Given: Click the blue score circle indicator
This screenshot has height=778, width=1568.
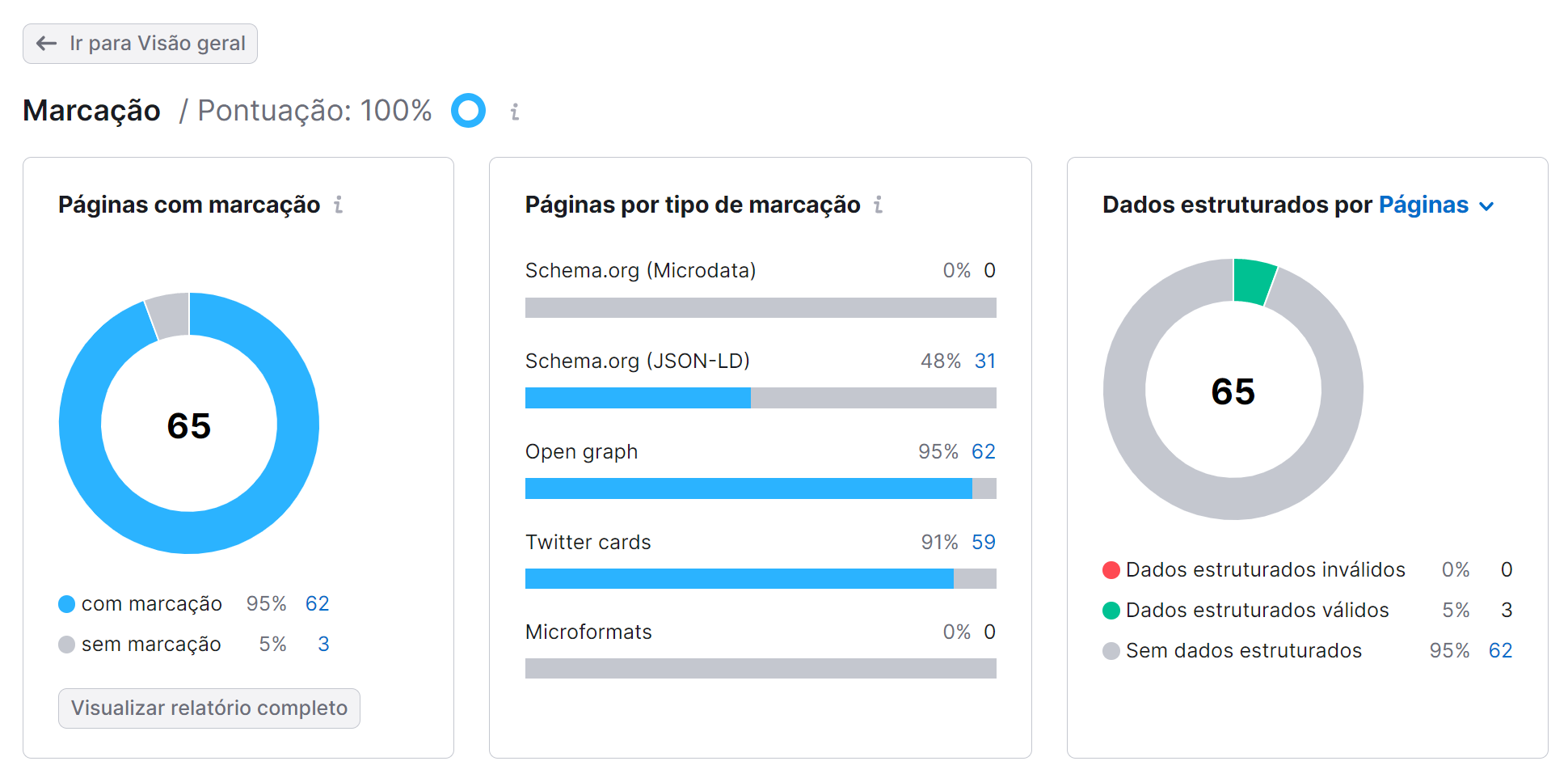Looking at the screenshot, I should (x=469, y=111).
